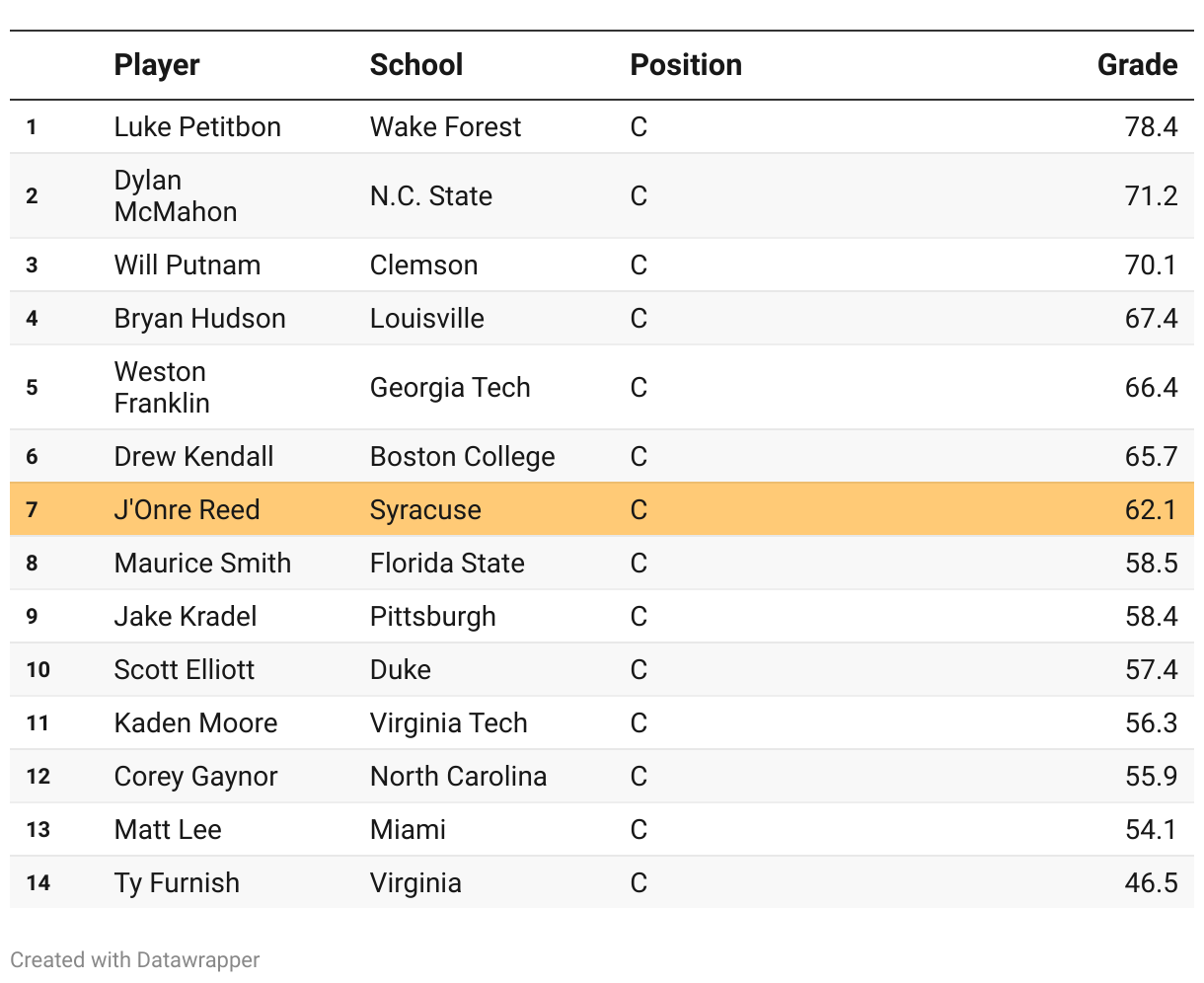Sort by the School column header

[415, 65]
